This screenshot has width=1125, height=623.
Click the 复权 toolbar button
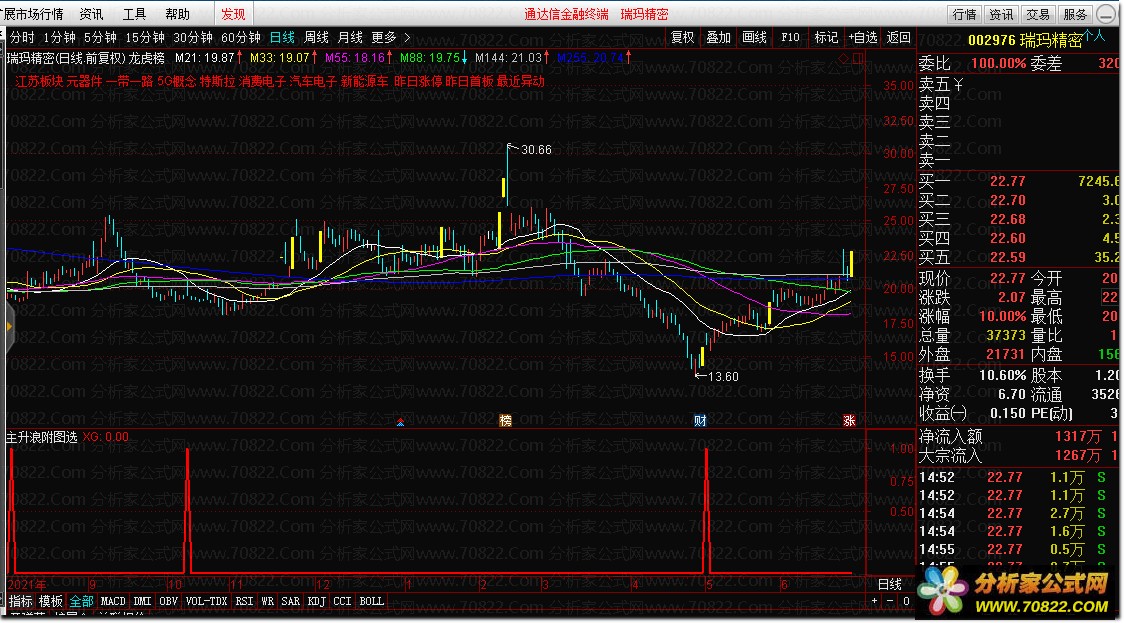pyautogui.click(x=682, y=37)
